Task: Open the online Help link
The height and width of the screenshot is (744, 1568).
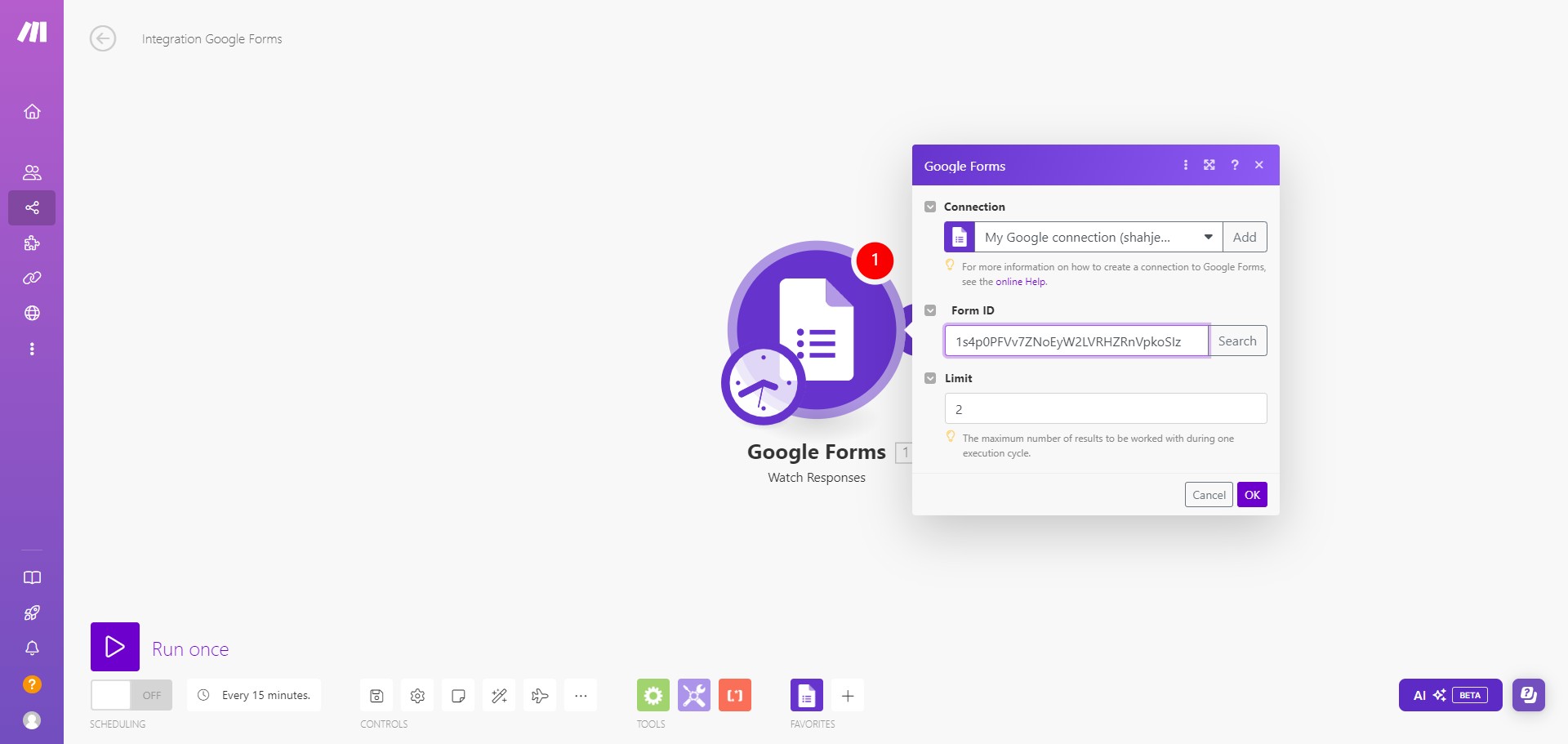Action: 1020,281
